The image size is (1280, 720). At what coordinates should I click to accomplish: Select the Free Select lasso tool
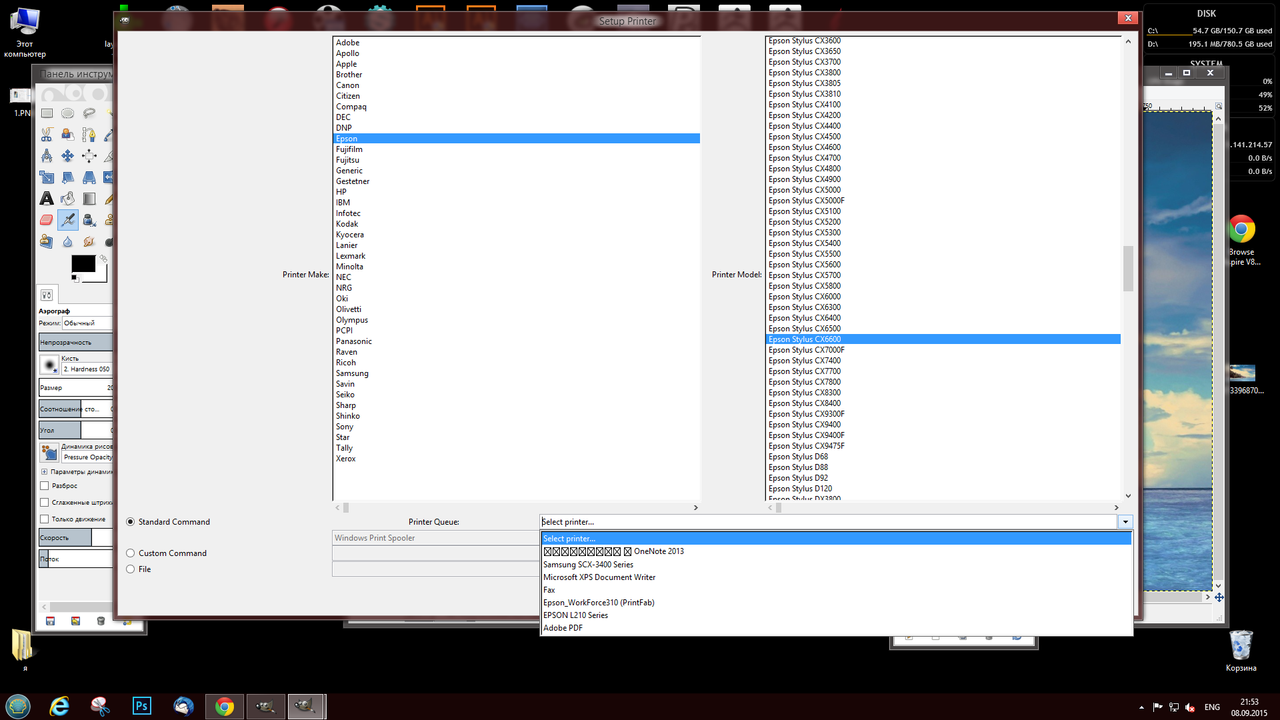click(89, 113)
